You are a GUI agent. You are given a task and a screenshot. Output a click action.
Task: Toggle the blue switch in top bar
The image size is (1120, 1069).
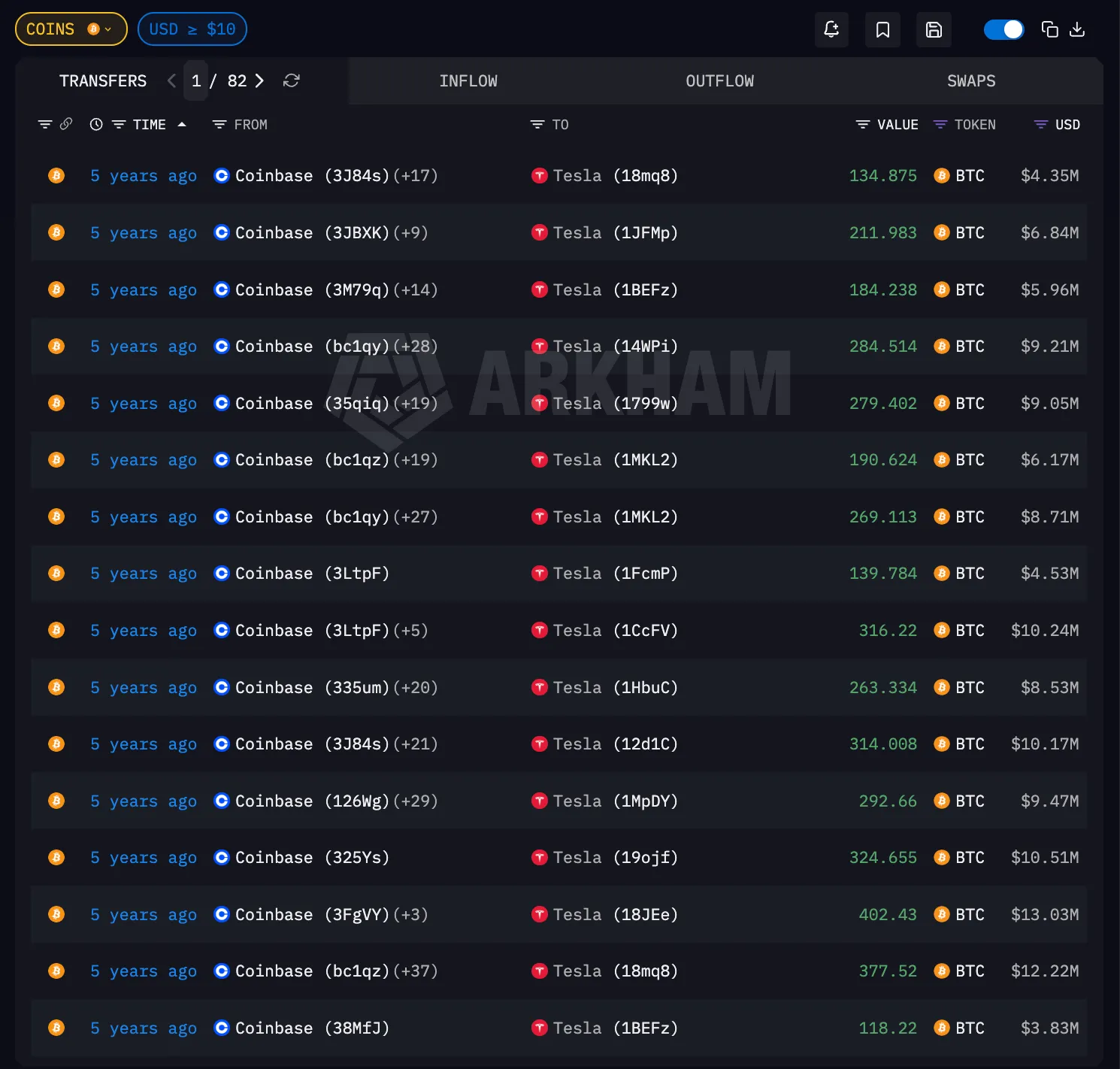point(1003,29)
